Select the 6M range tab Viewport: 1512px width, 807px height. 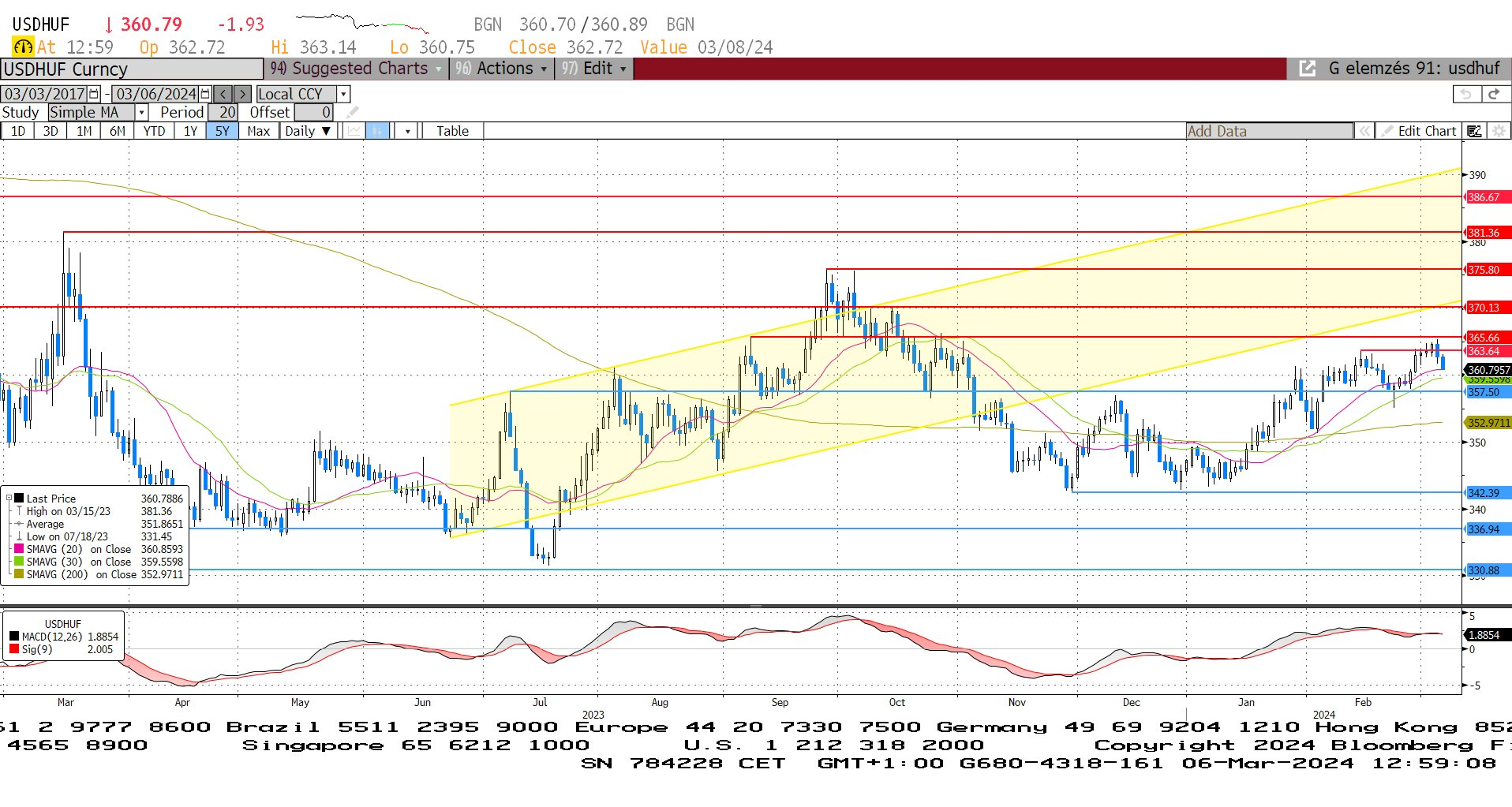point(117,131)
